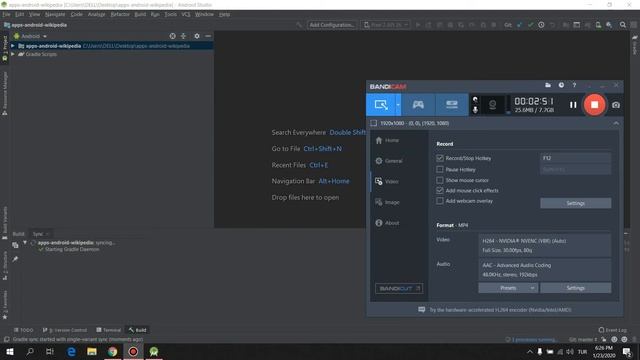Open the Navigate menu
Viewport: 640px width, 360px height.
55,14
